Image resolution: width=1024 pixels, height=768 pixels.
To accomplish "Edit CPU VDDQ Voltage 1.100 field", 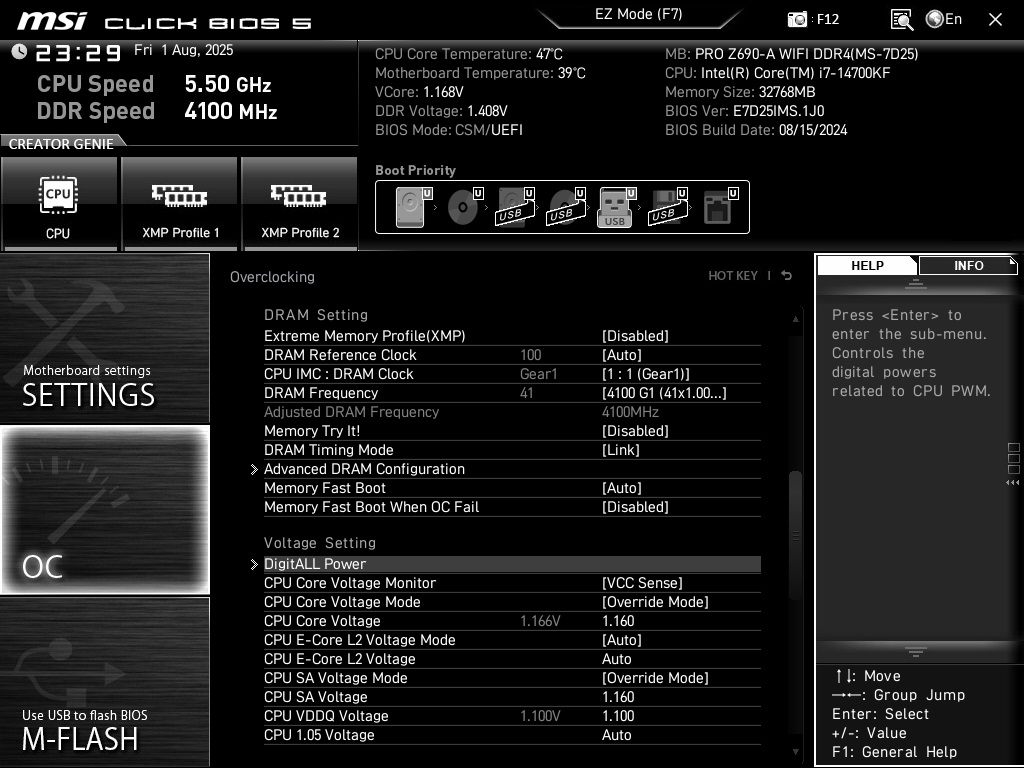I will (618, 716).
